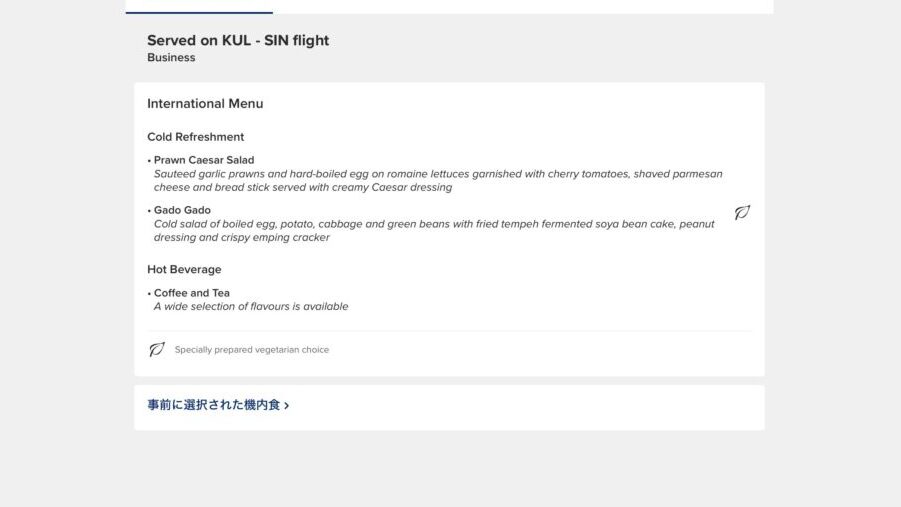This screenshot has height=507, width=901.
Task: Click the divider line above the vegetarian legend
Action: pyautogui.click(x=449, y=331)
